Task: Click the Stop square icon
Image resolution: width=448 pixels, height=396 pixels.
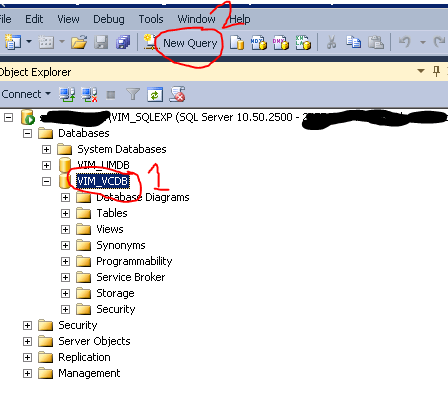Action: (111, 95)
